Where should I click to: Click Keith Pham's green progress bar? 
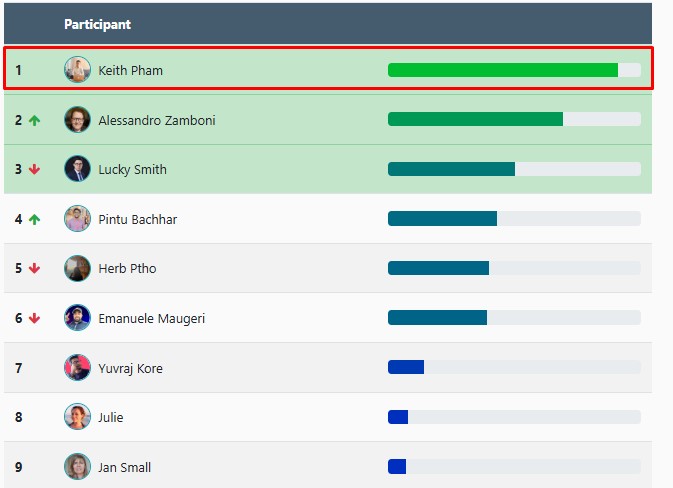coord(502,70)
